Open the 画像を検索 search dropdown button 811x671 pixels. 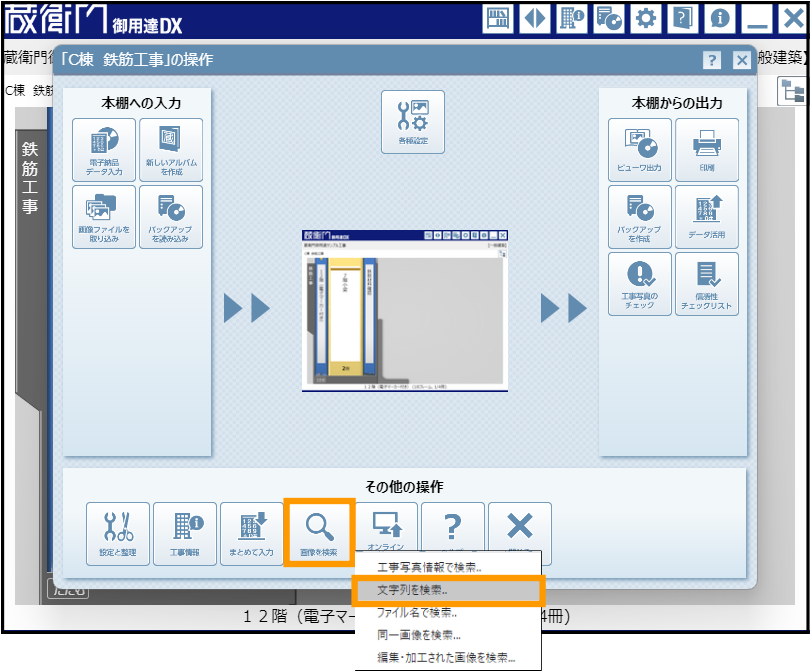point(319,533)
